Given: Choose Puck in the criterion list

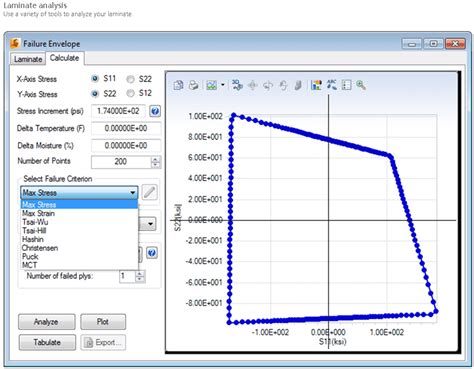Looking at the screenshot, I should (x=79, y=257).
